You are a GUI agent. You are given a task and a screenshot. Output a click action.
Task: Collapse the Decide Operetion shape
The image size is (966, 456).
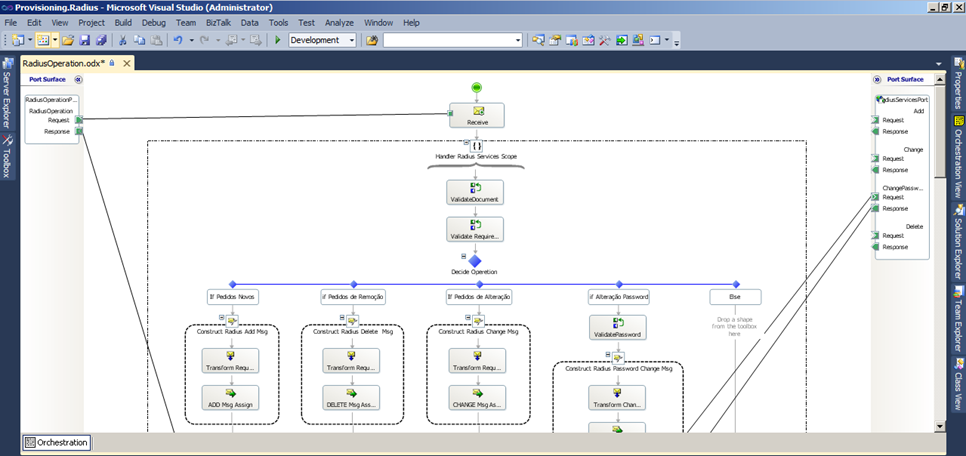point(463,256)
